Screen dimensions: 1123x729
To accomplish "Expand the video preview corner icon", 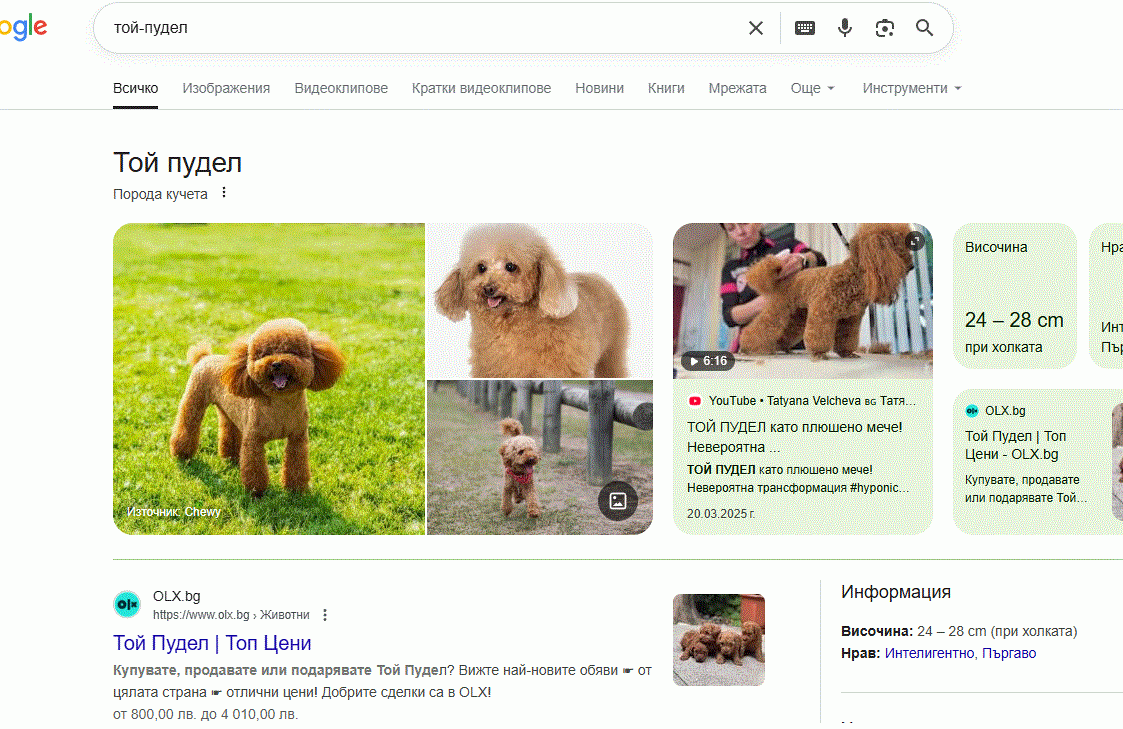I will 914,241.
